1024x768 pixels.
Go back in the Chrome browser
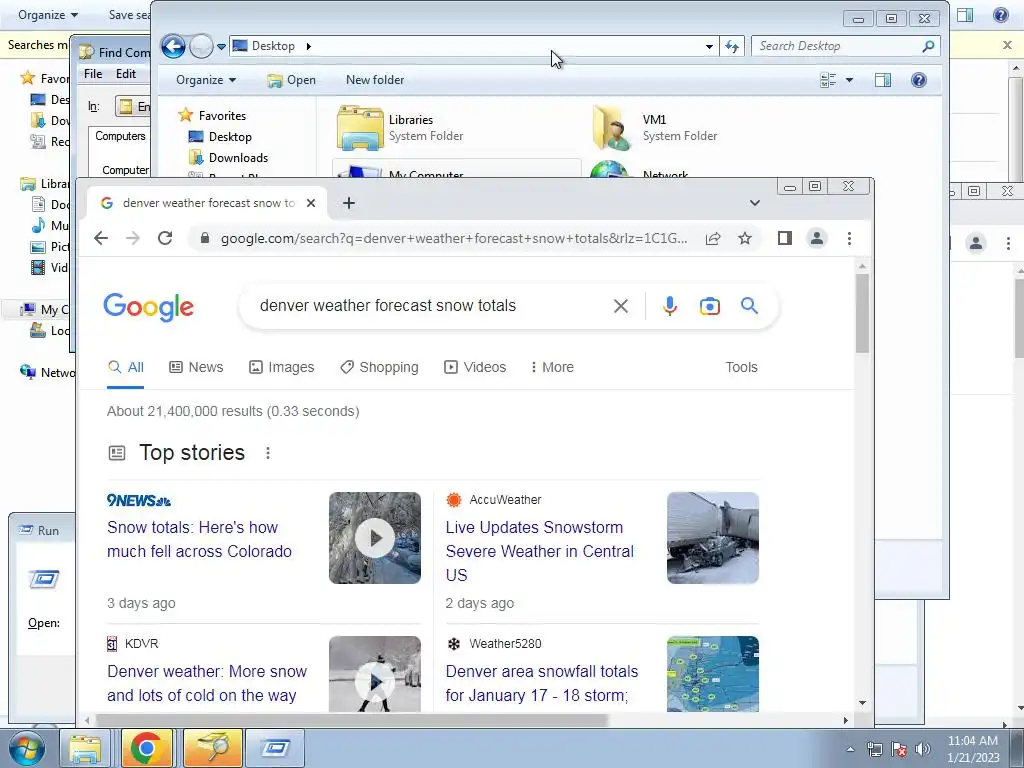pos(101,238)
